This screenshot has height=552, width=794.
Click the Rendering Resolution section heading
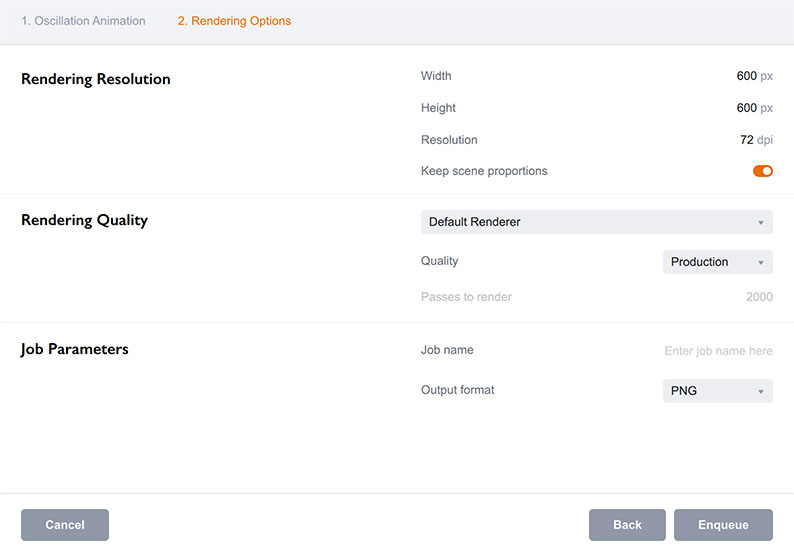pyautogui.click(x=96, y=79)
